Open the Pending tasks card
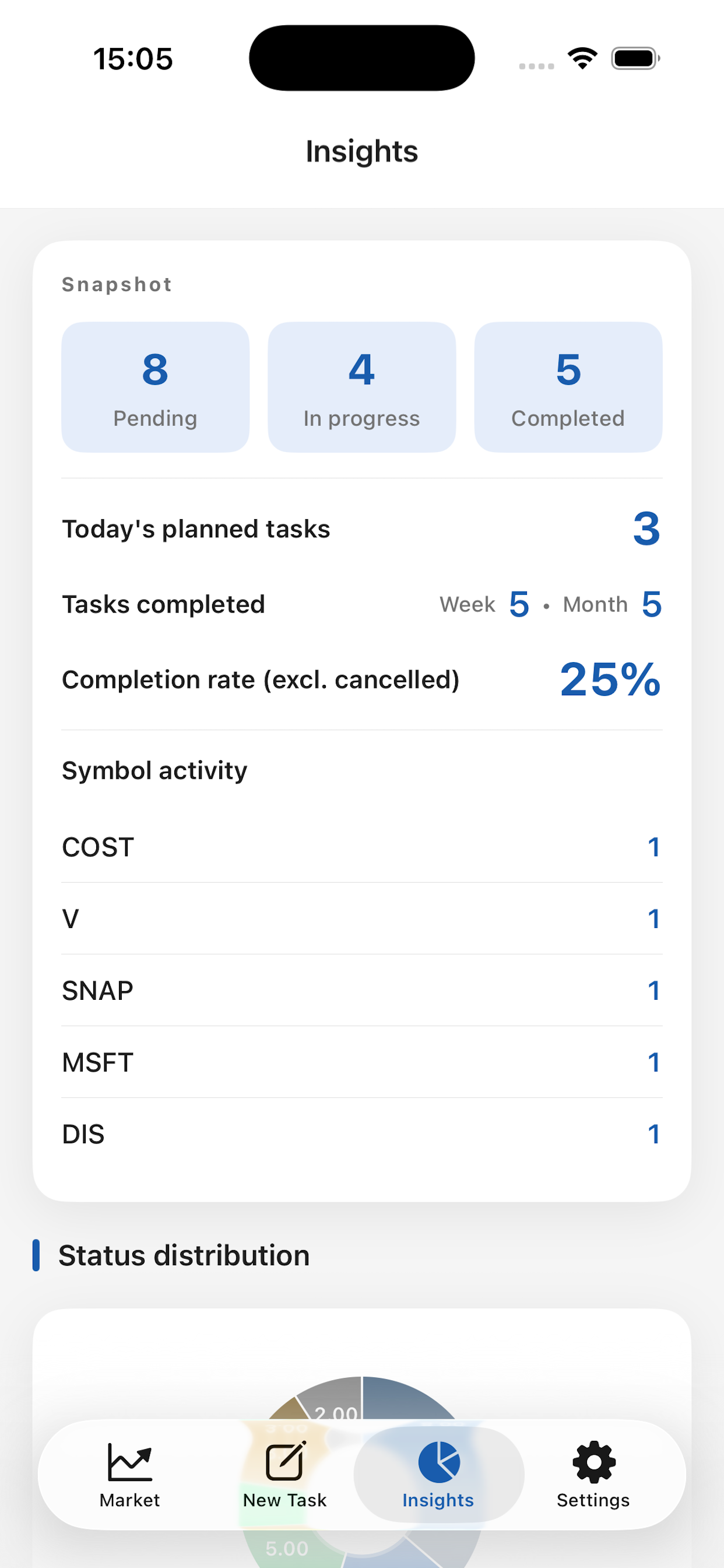Screen dimensions: 724x1568 155,387
